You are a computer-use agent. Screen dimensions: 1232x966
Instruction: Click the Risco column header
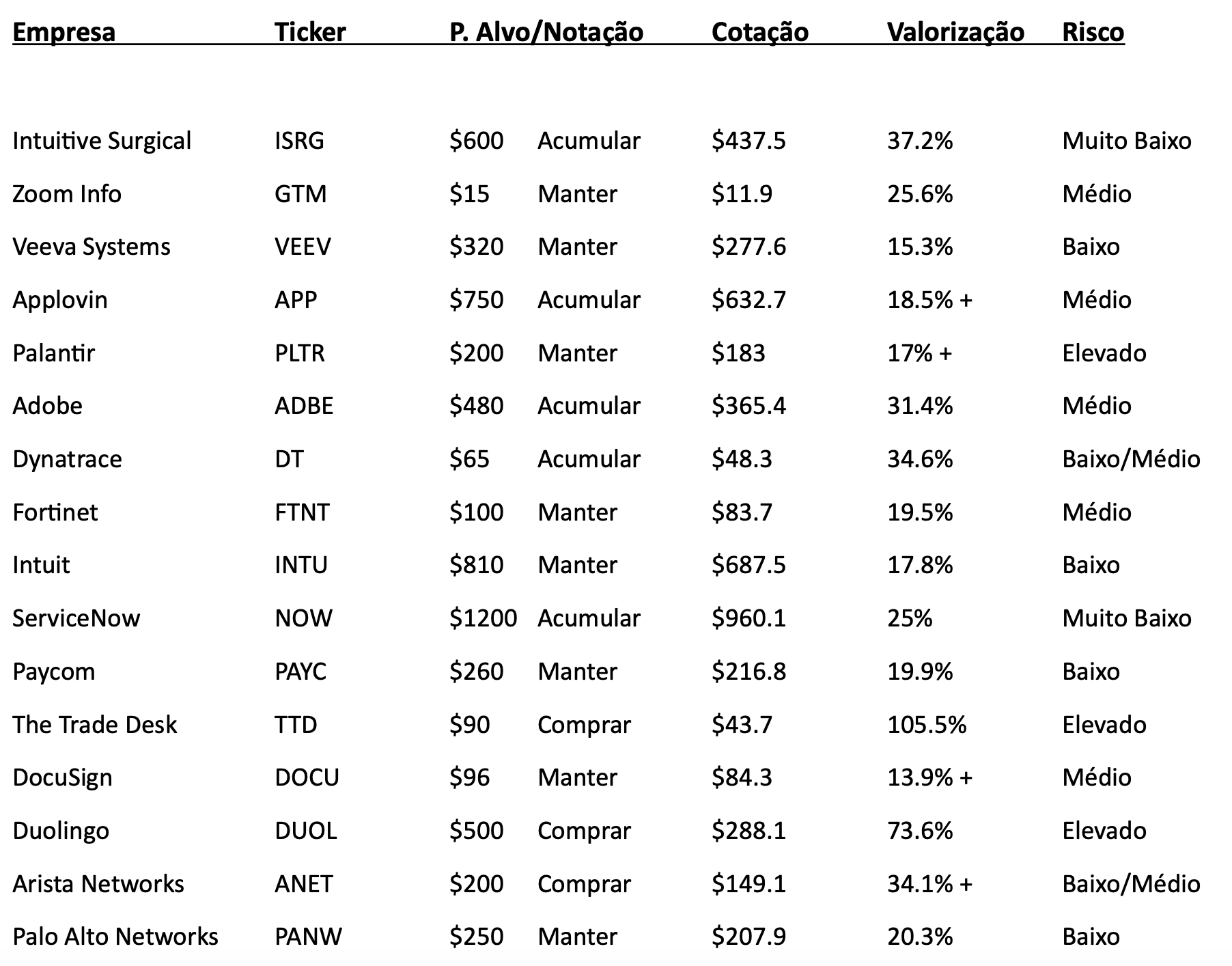pos(1093,32)
